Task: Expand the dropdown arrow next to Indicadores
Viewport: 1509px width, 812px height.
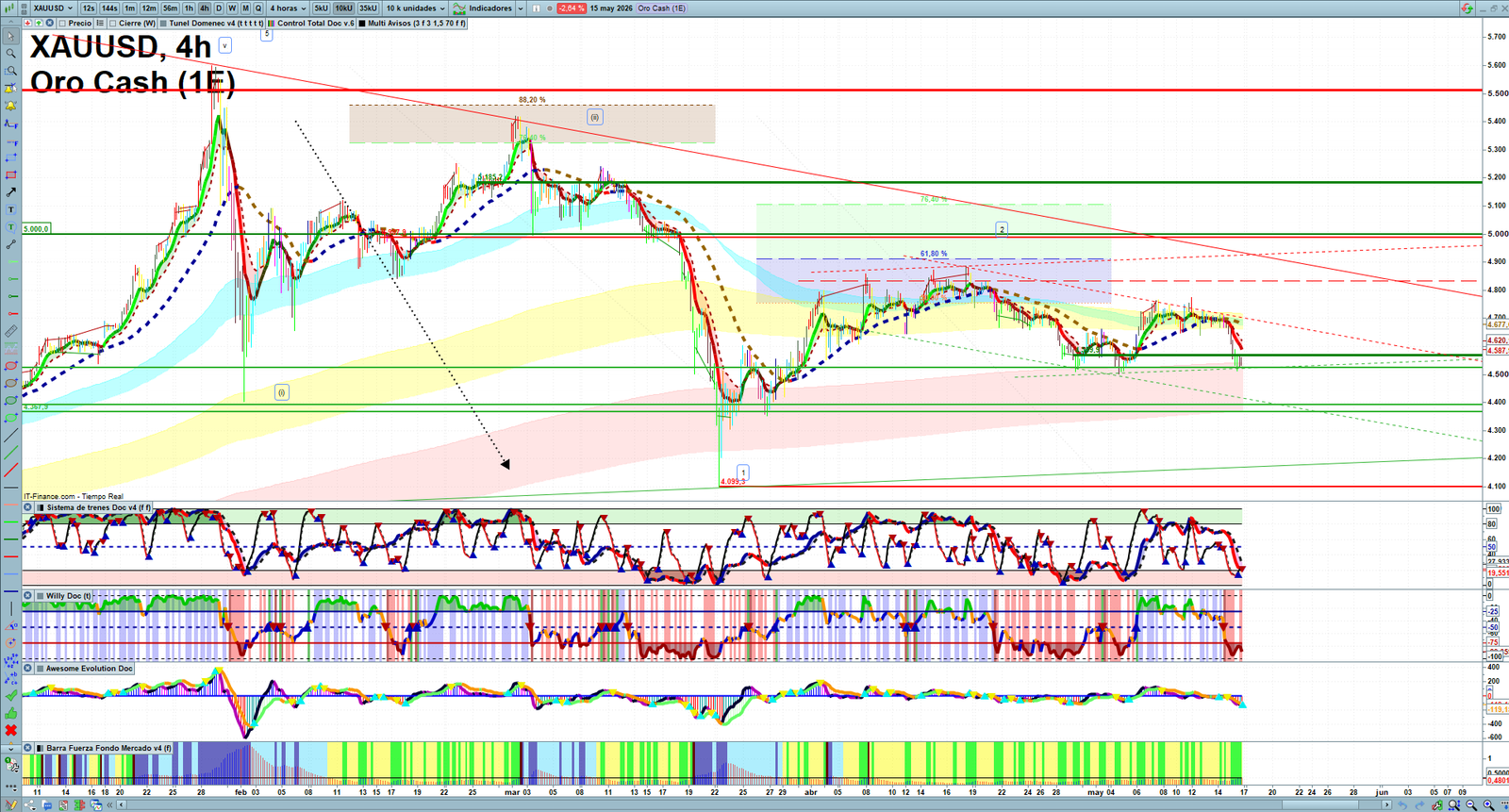Action: [521, 8]
